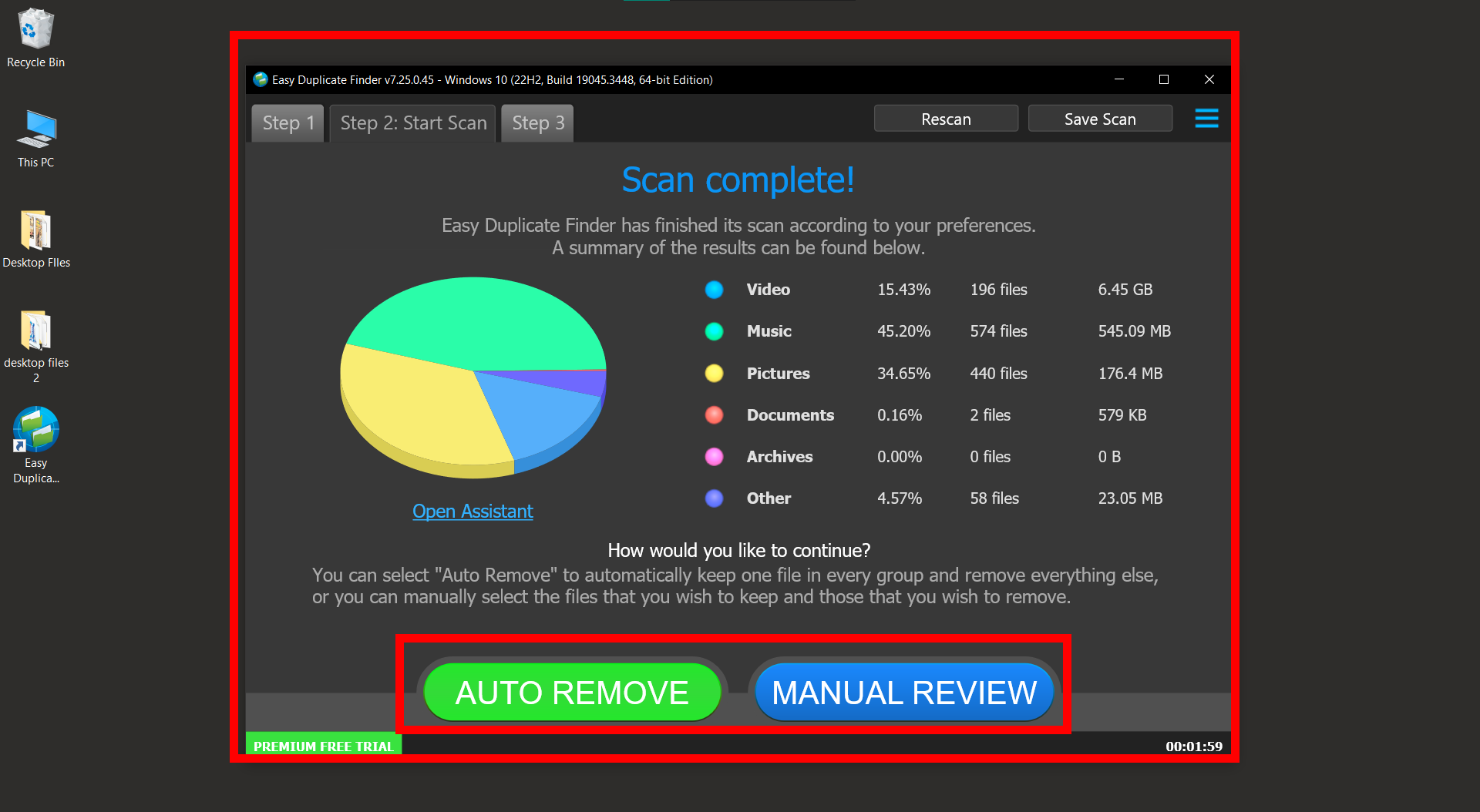
Task: Click the pink Archives legend dot
Action: [x=714, y=456]
